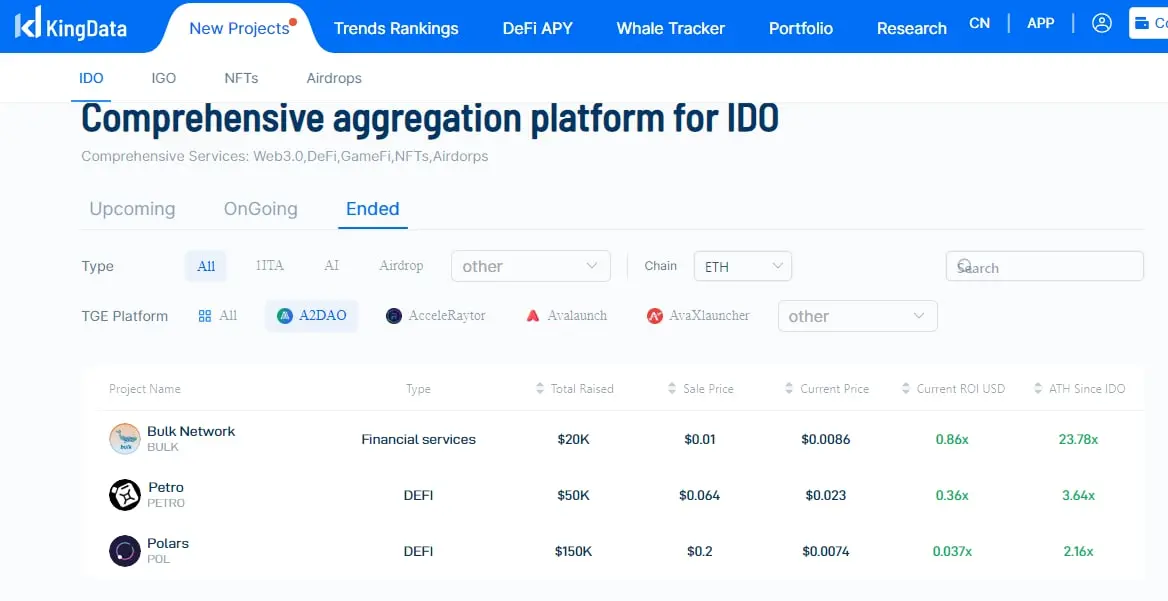Screen dimensions: 1168x601
Task: Click the A2DAO platform logo icon
Action: pos(285,316)
